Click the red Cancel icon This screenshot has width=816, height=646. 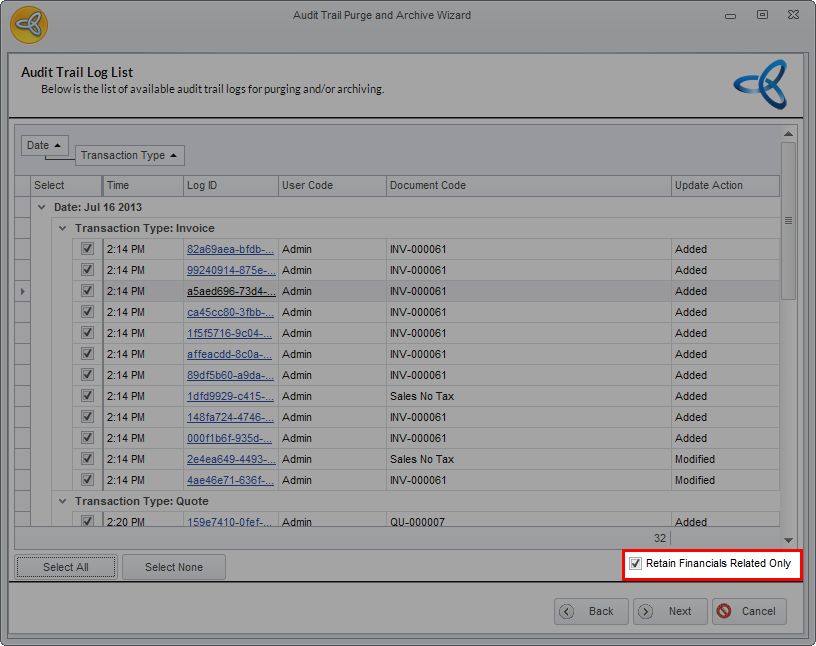[x=724, y=611]
